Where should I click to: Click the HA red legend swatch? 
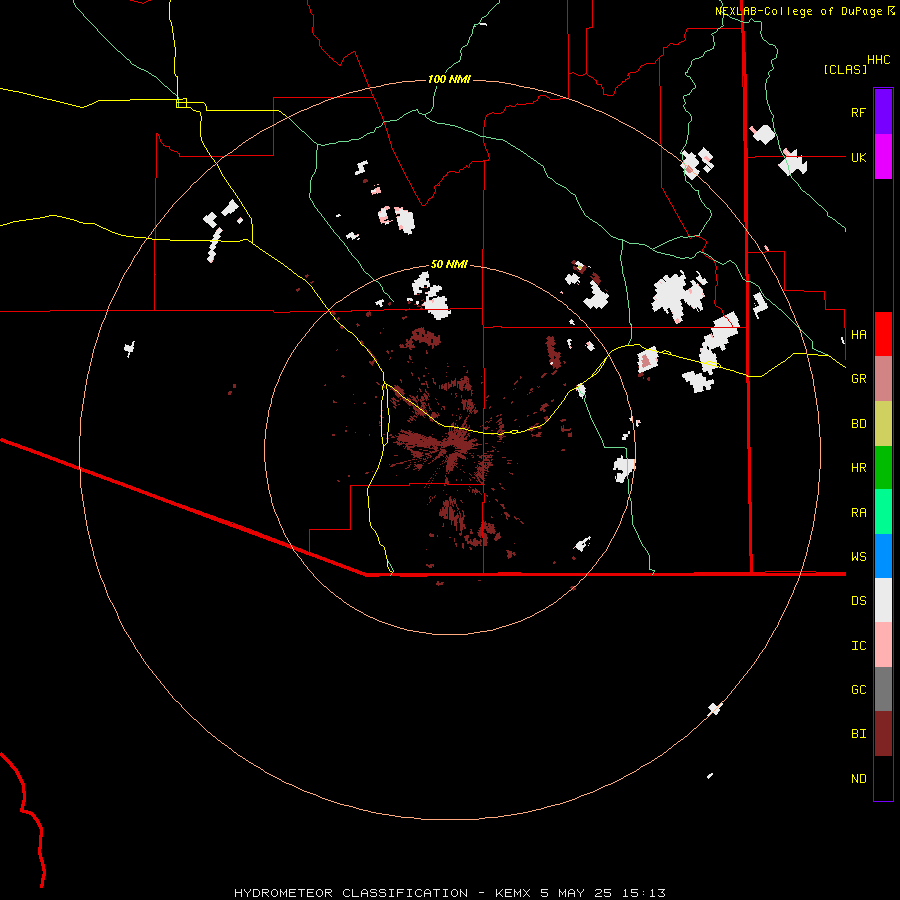click(x=883, y=334)
